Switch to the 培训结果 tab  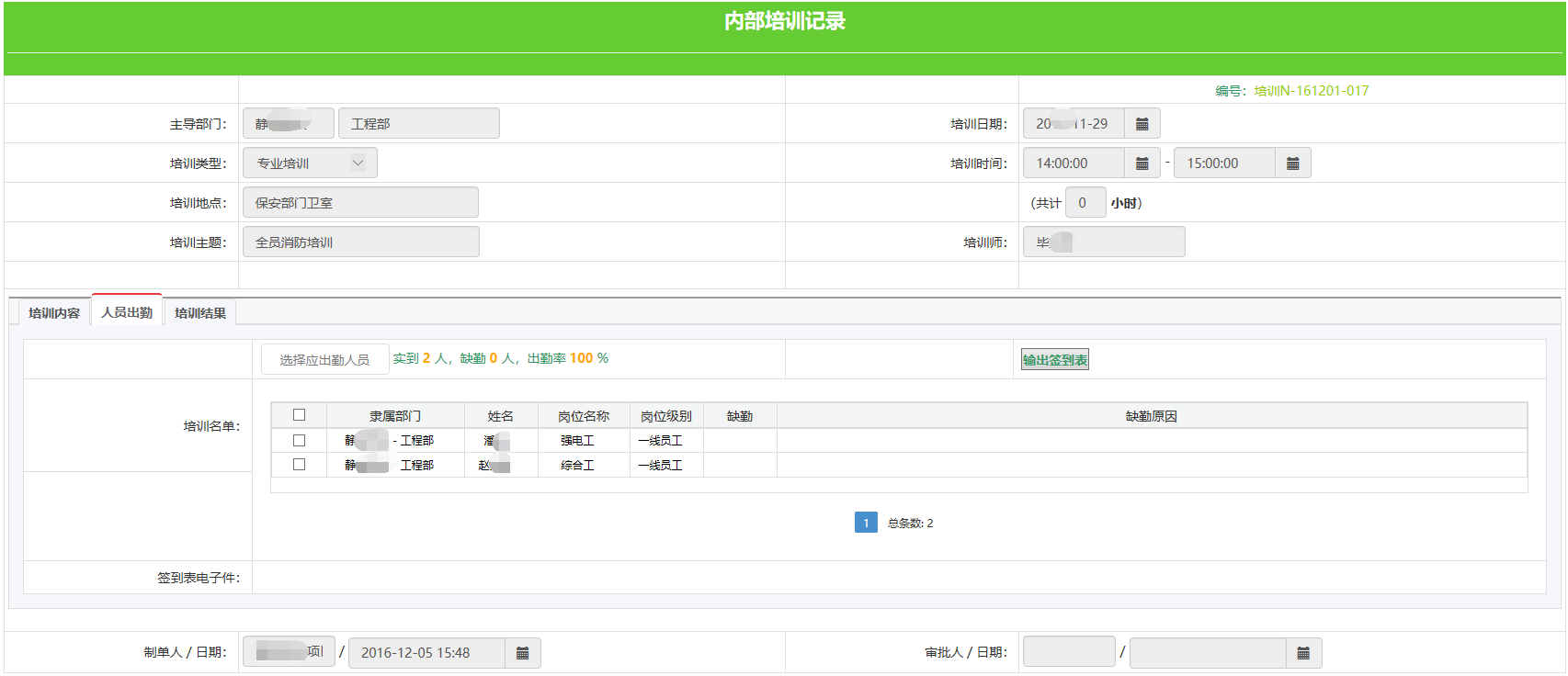[199, 313]
